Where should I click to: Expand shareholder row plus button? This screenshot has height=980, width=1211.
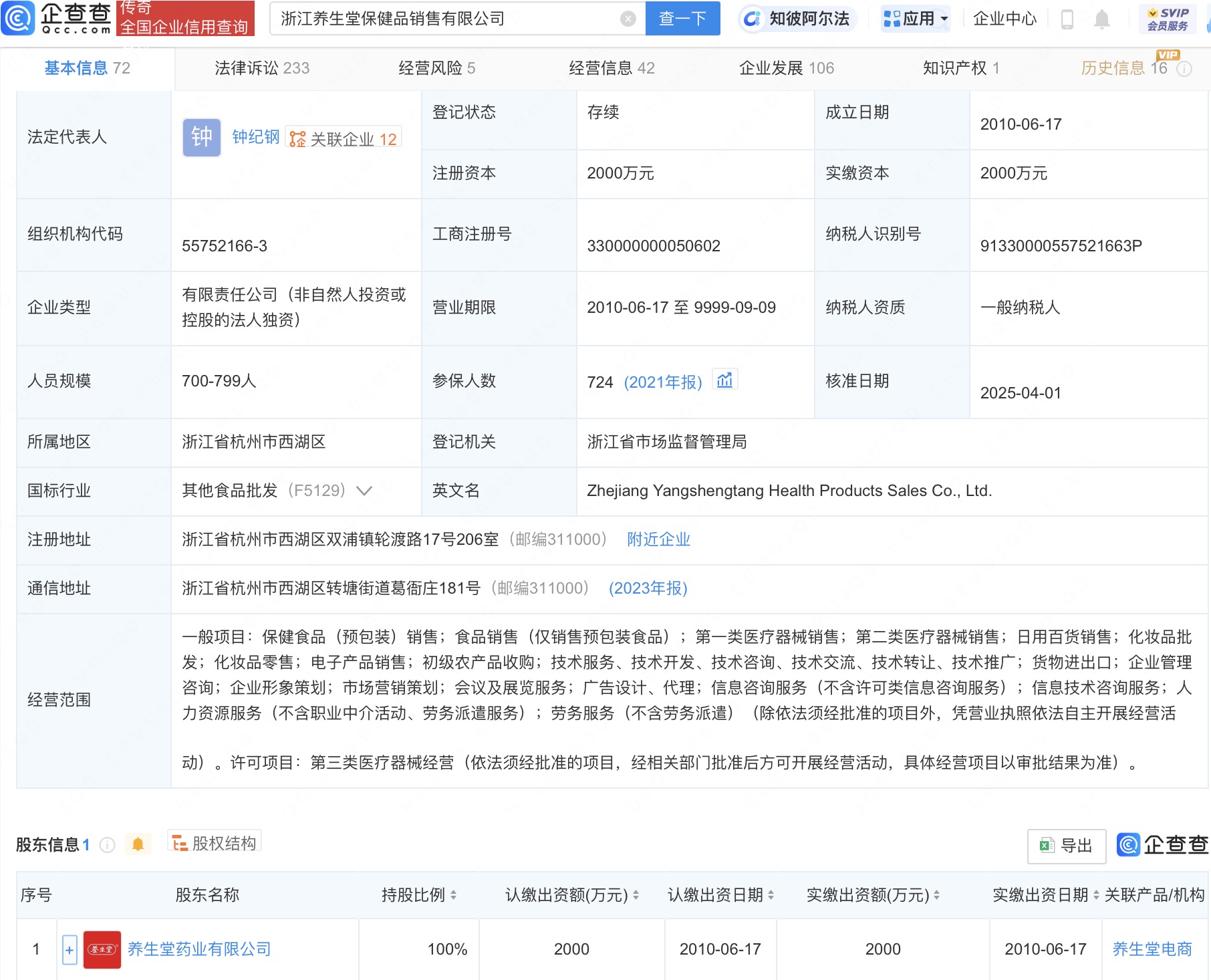coord(70,949)
